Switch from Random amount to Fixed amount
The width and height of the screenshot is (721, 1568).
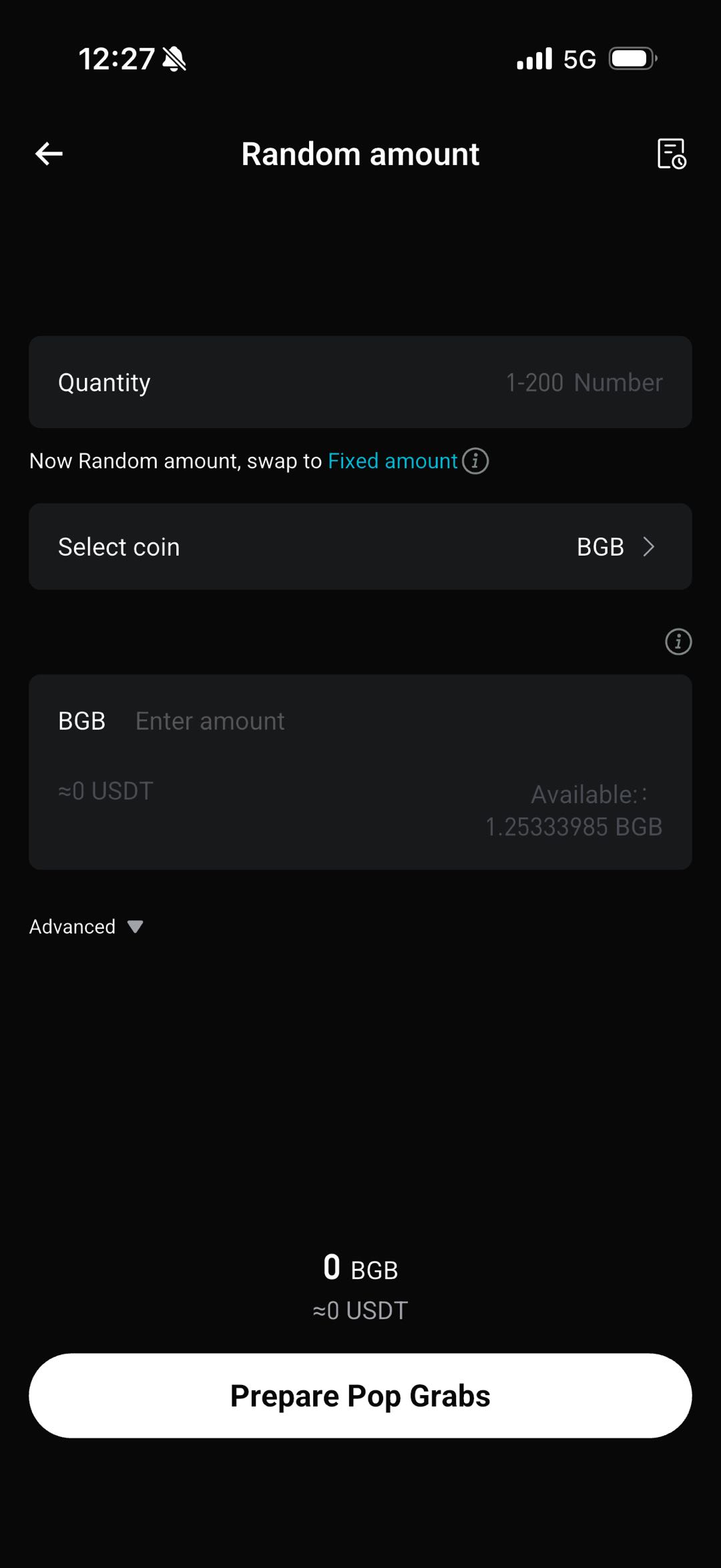pyautogui.click(x=393, y=461)
